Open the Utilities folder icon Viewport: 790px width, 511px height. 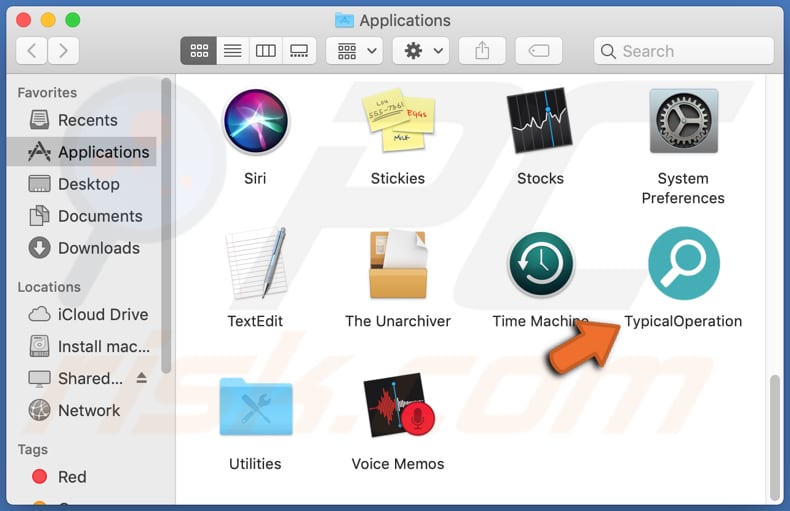(x=256, y=406)
